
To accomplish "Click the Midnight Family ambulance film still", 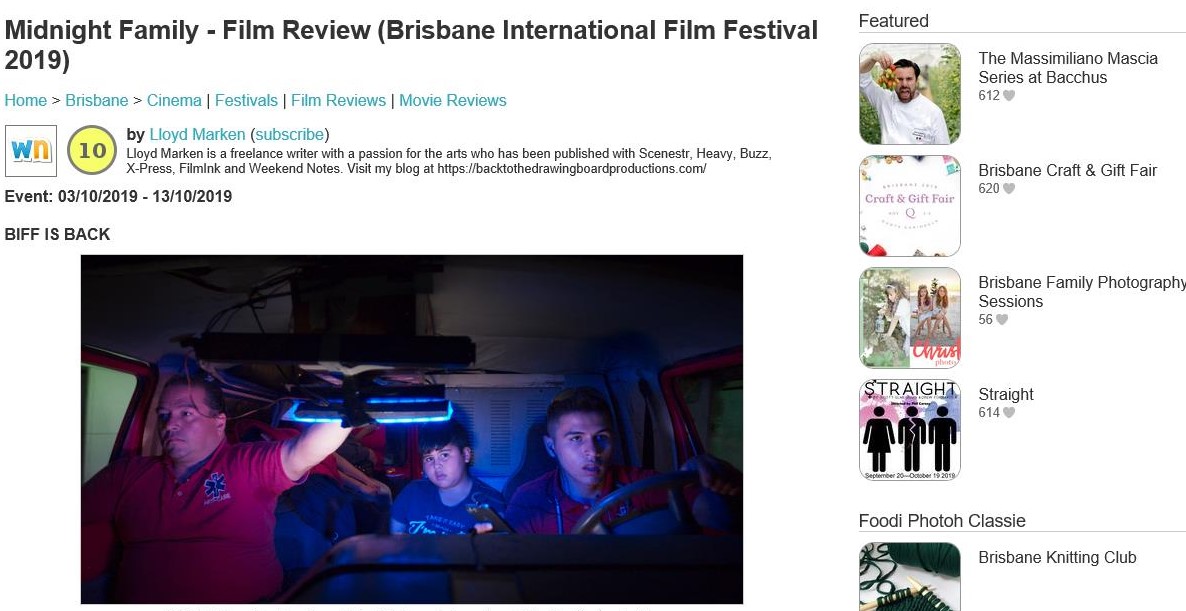I will (x=411, y=429).
